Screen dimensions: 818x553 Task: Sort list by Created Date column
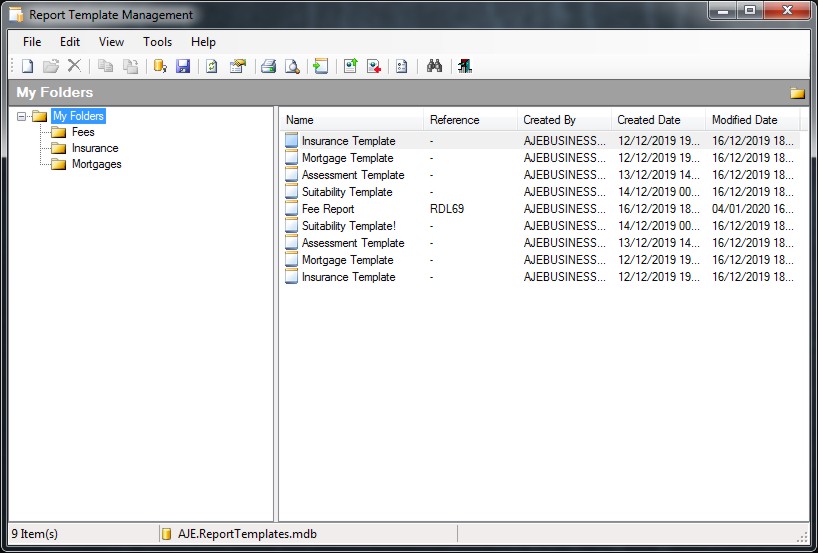click(x=648, y=120)
